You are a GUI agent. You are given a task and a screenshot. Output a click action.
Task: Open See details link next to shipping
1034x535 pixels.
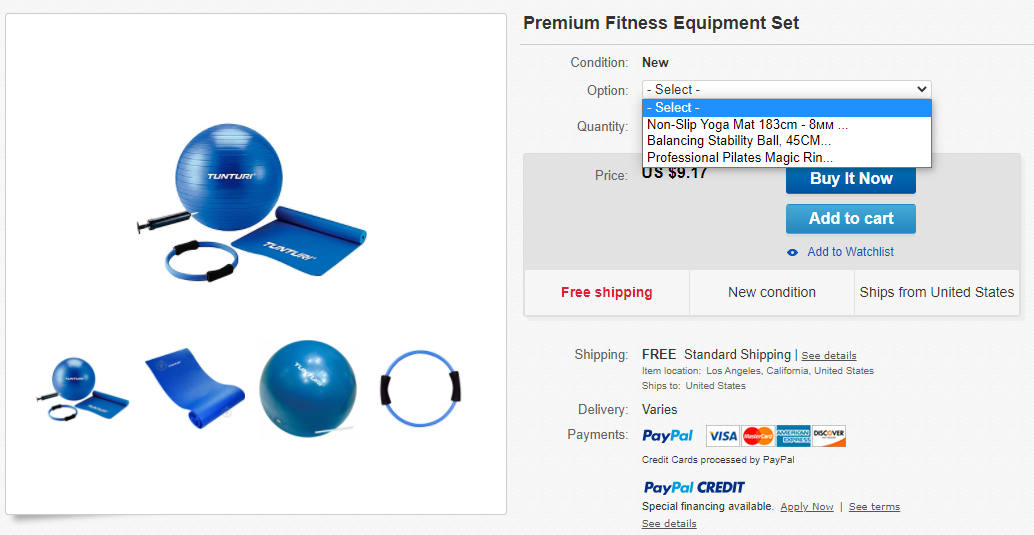[x=829, y=356]
